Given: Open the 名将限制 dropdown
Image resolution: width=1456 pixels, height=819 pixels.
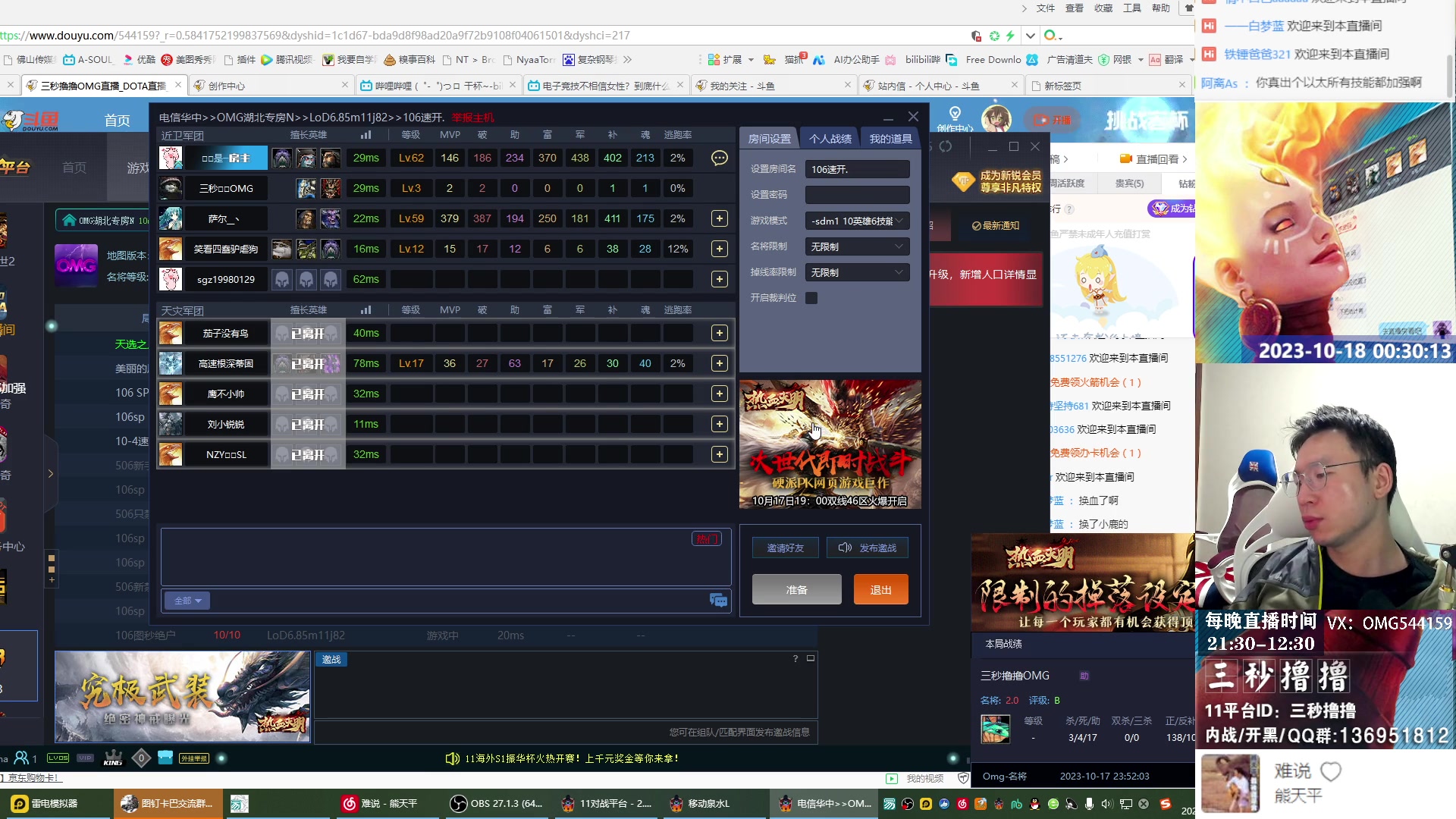Looking at the screenshot, I should pos(857,246).
